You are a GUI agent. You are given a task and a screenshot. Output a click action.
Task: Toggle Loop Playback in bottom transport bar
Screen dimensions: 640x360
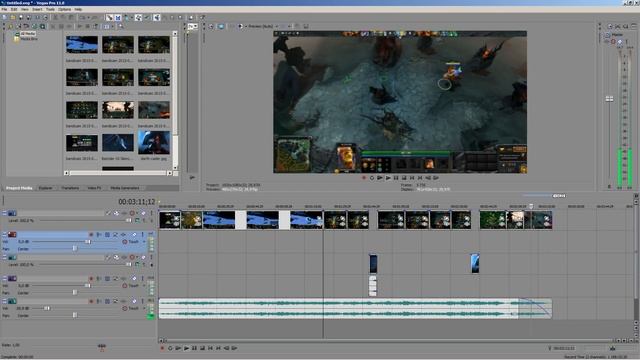(170, 348)
